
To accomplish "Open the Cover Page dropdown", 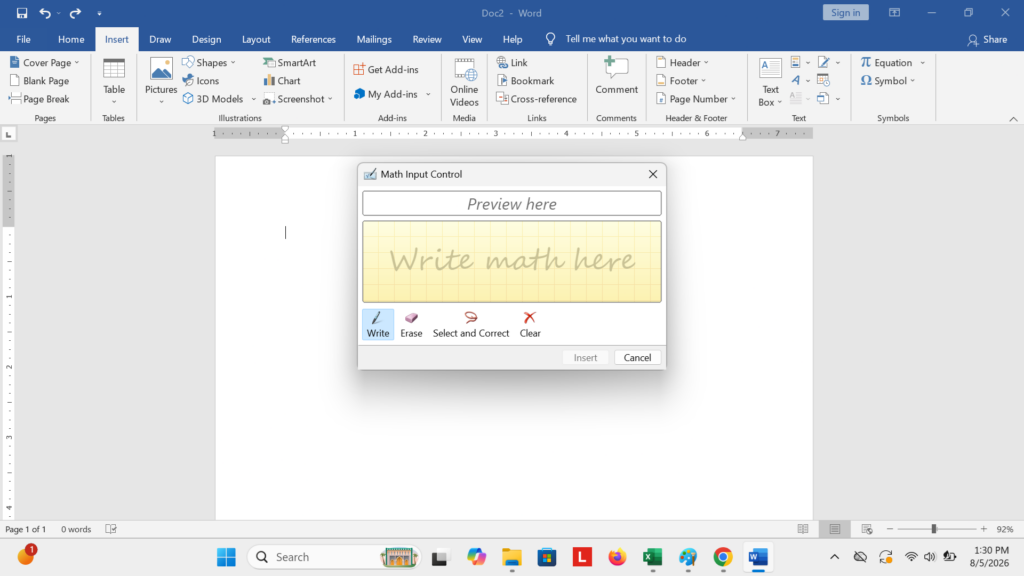I will (44, 63).
